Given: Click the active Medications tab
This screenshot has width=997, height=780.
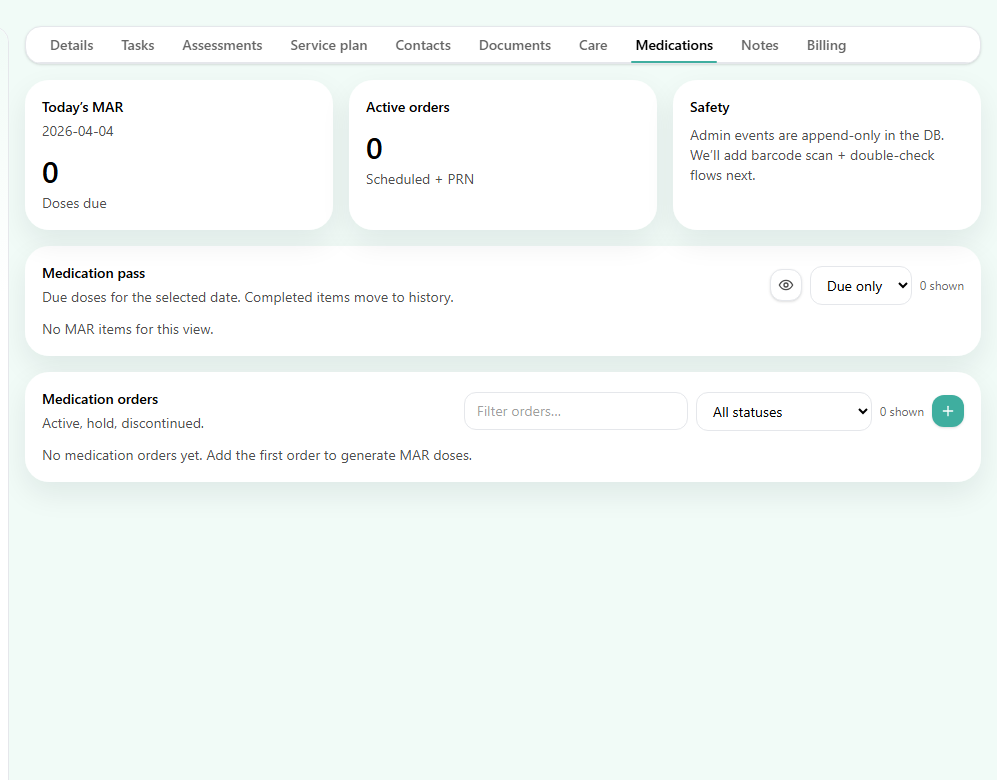Looking at the screenshot, I should coord(673,45).
